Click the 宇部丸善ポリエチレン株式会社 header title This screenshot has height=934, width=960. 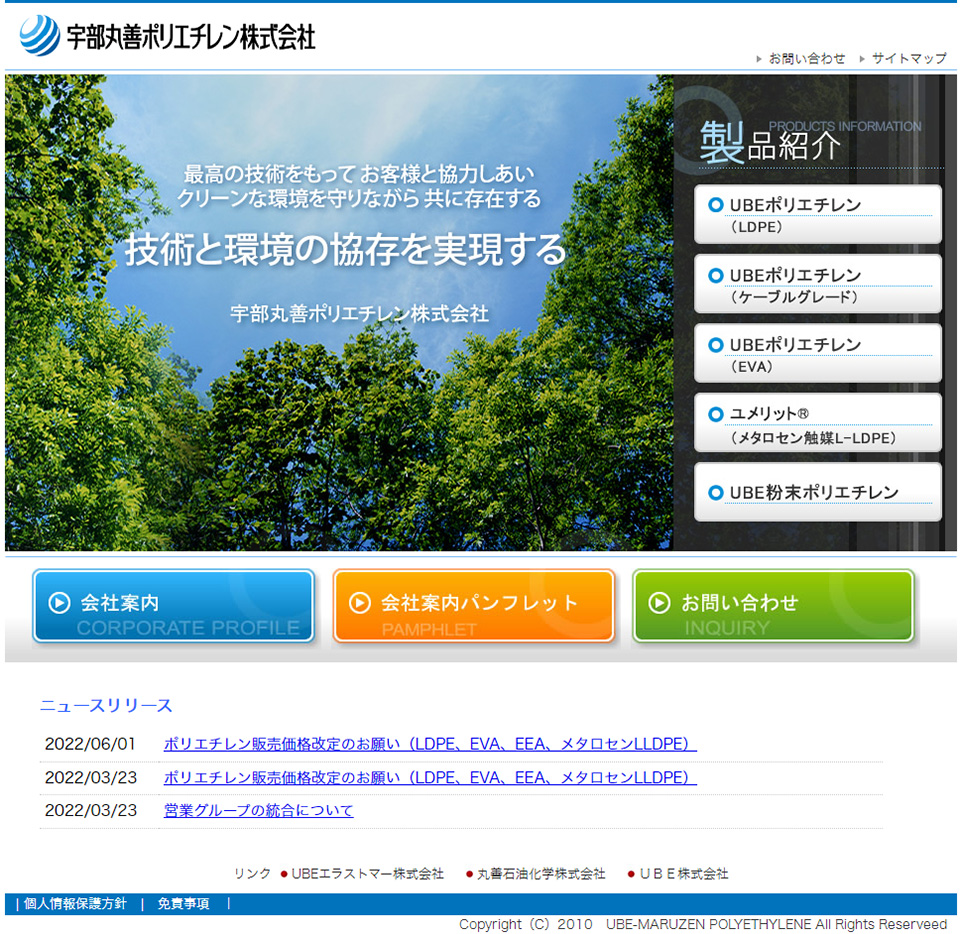[190, 37]
